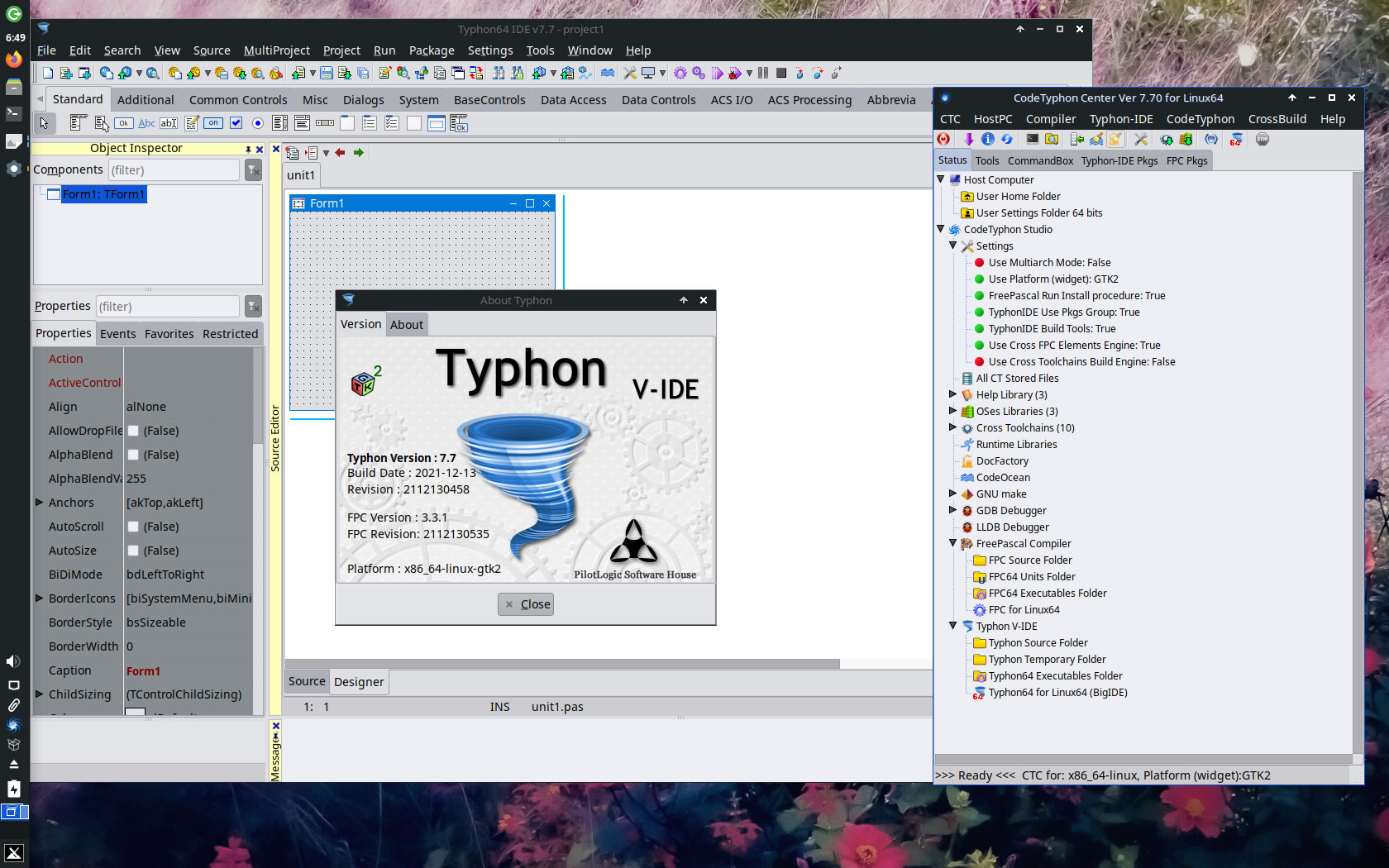Select Form1: TForm1 in component tree
The width and height of the screenshot is (1389, 868).
[x=103, y=194]
